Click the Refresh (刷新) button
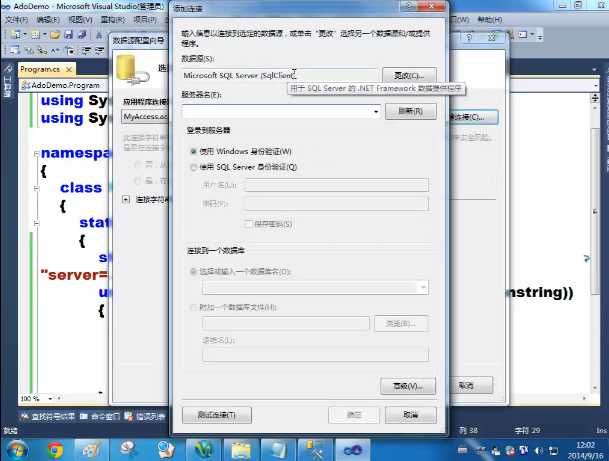This screenshot has width=609, height=461. [x=411, y=111]
